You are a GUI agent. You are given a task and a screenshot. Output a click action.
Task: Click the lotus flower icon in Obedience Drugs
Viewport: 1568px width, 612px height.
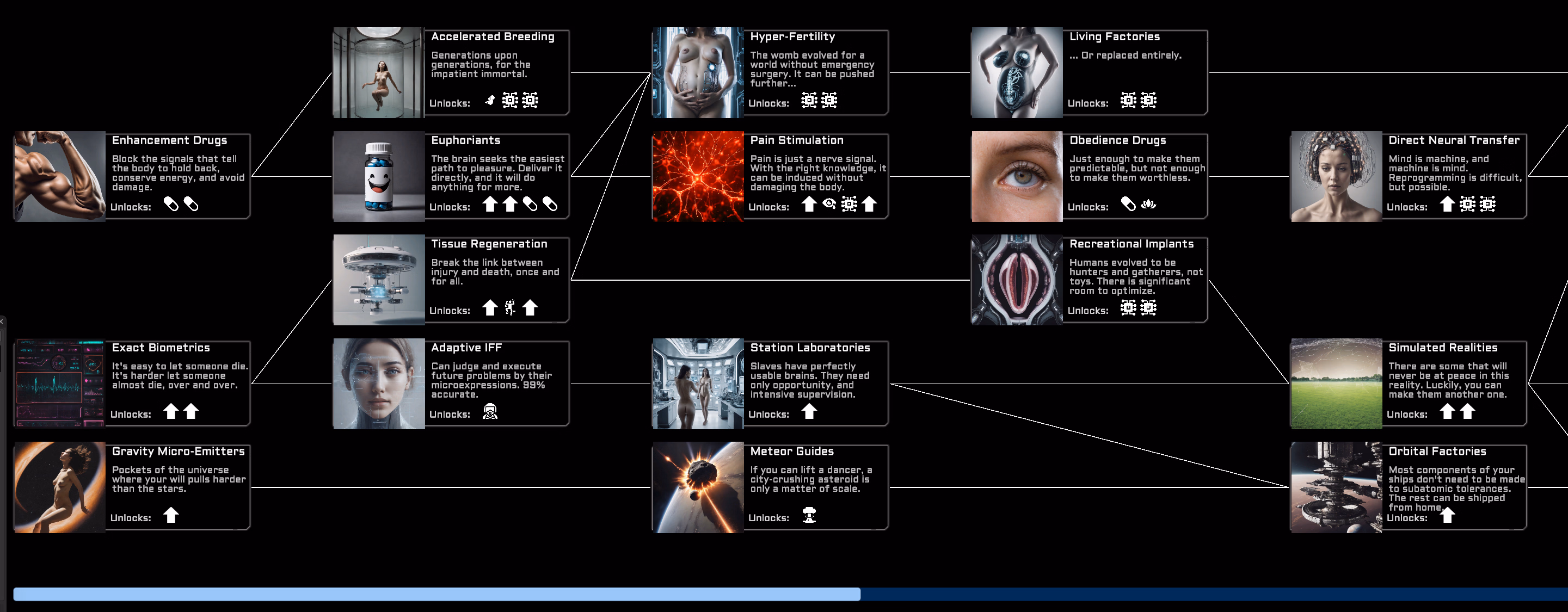click(x=1148, y=205)
